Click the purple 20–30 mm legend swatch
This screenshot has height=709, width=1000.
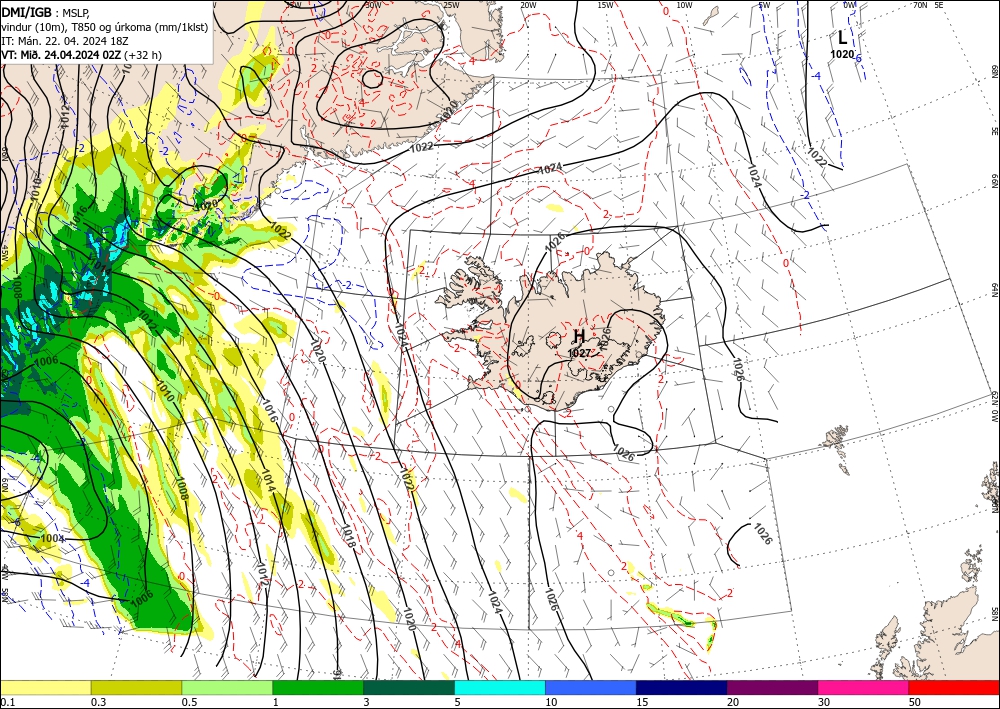772,687
